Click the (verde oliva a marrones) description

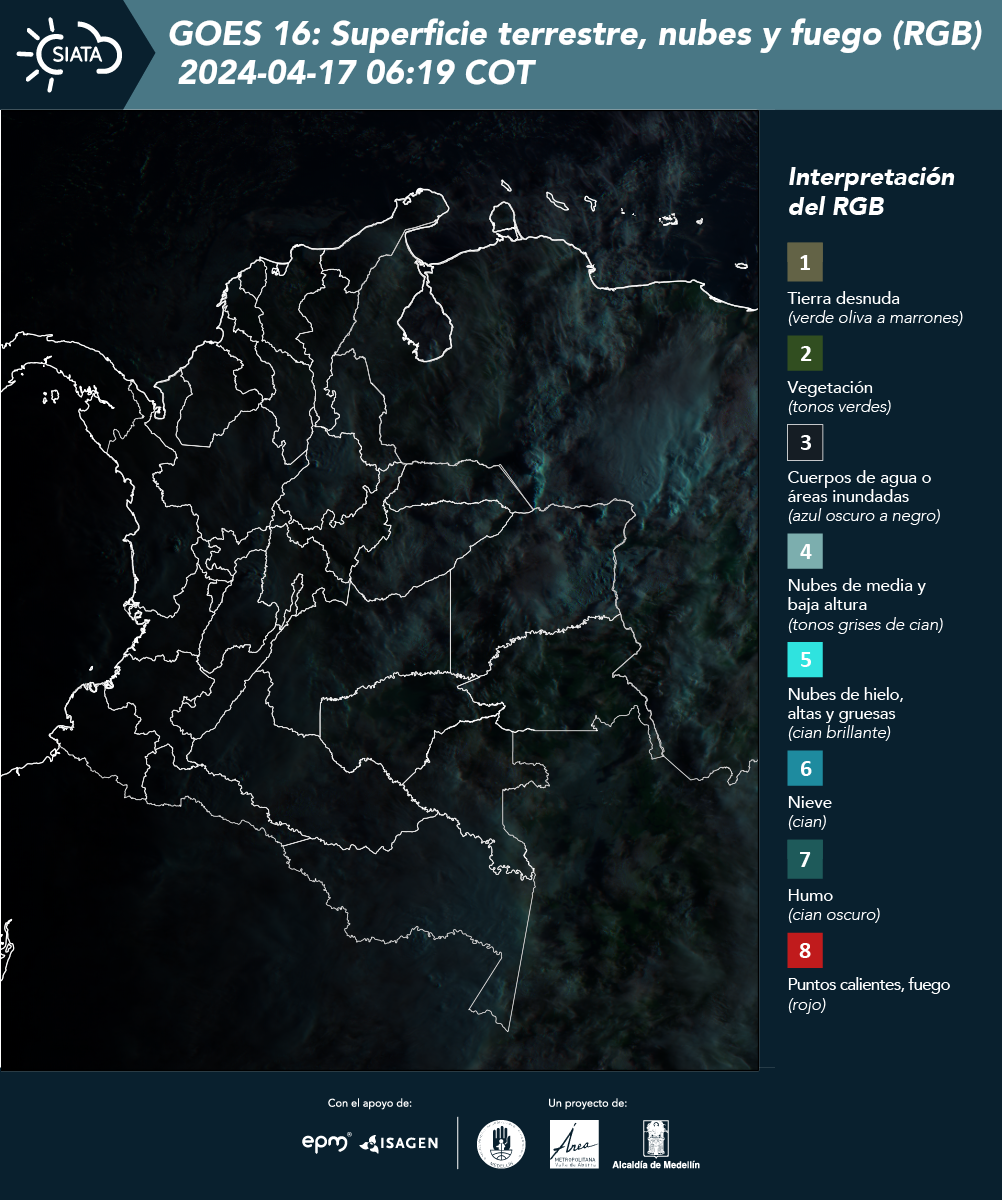tap(875, 318)
